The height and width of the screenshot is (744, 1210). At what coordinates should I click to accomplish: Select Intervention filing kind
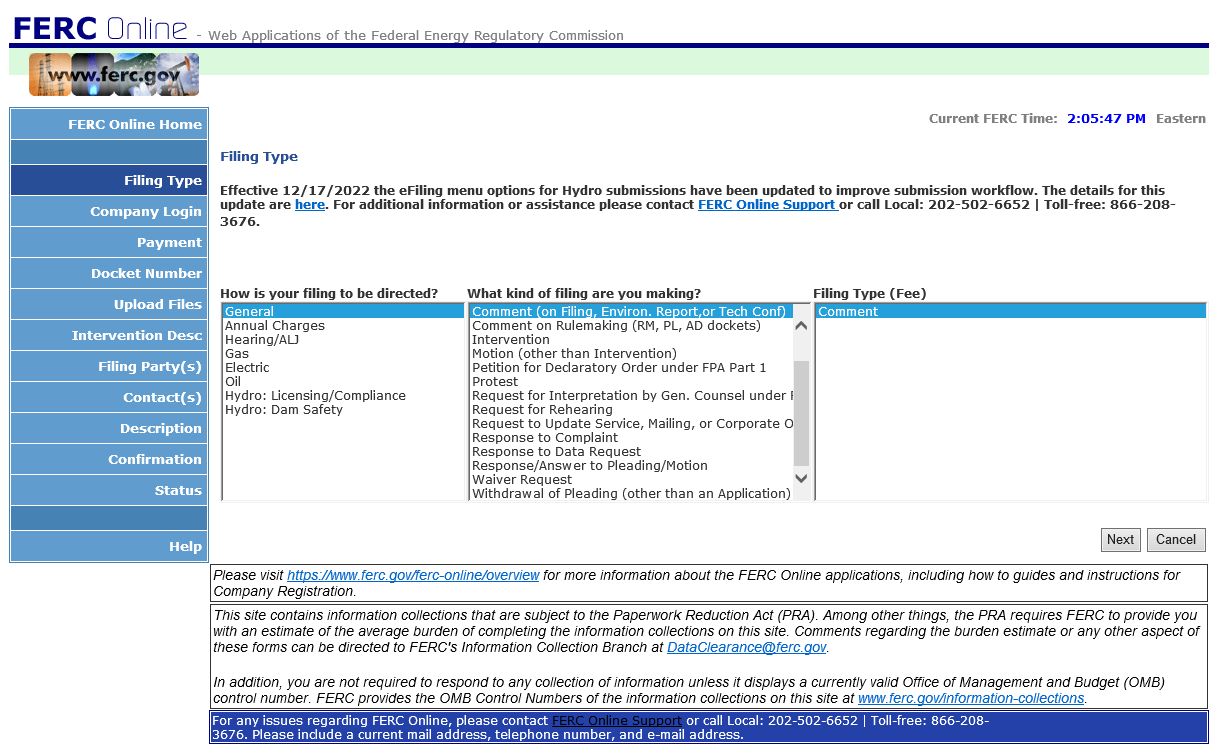click(631, 340)
